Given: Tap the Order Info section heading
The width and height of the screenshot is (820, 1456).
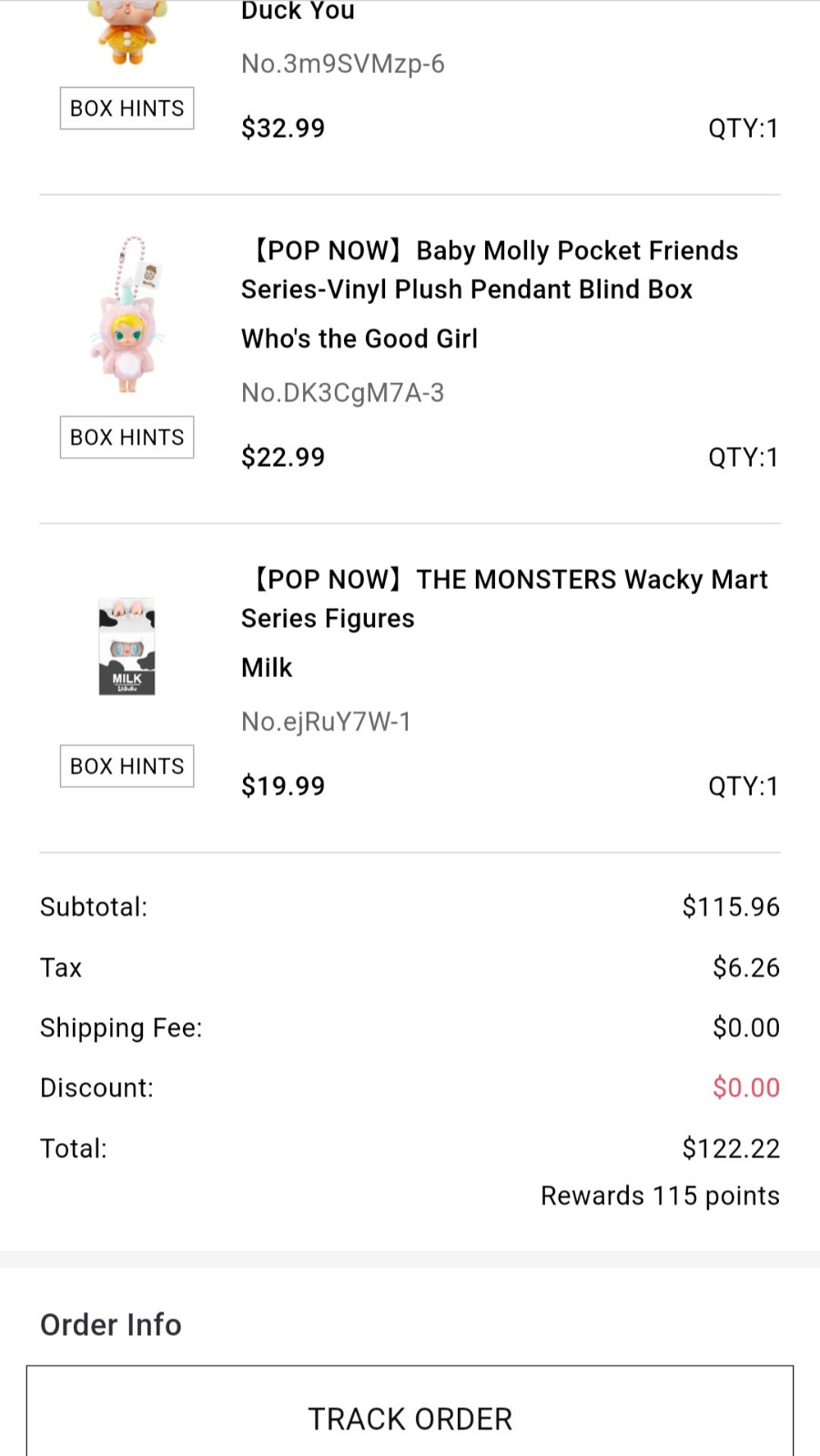Looking at the screenshot, I should click(111, 1325).
